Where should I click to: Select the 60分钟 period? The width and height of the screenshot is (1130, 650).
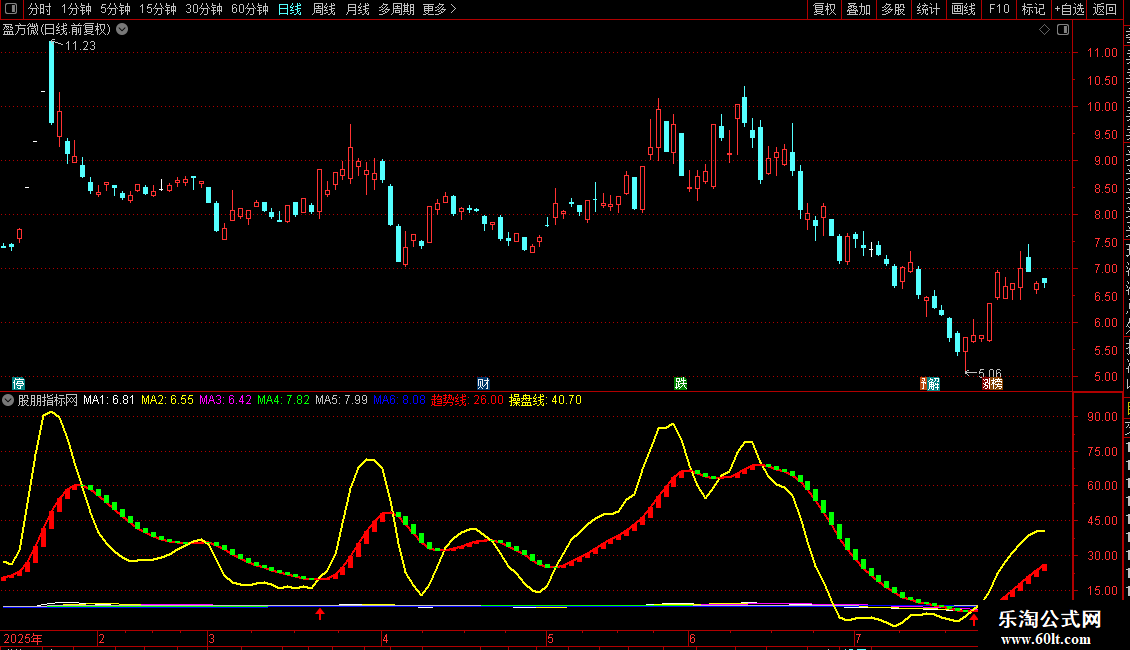(250, 9)
